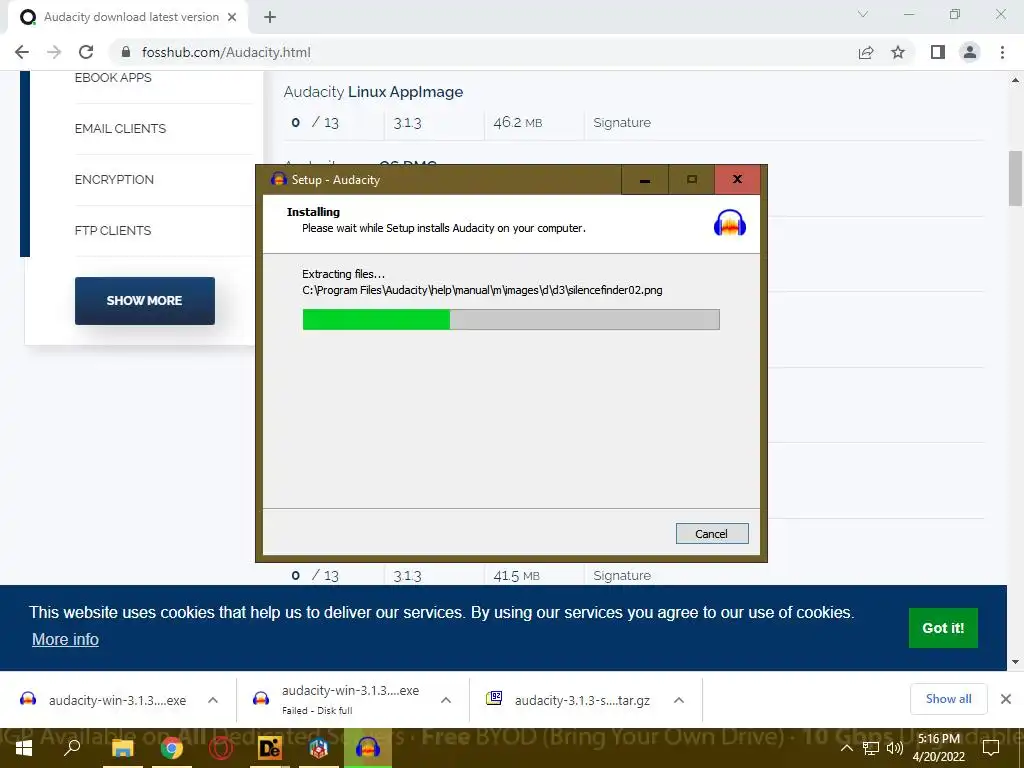Open the Windows Start menu
Image resolution: width=1024 pixels, height=768 pixels.
point(24,748)
